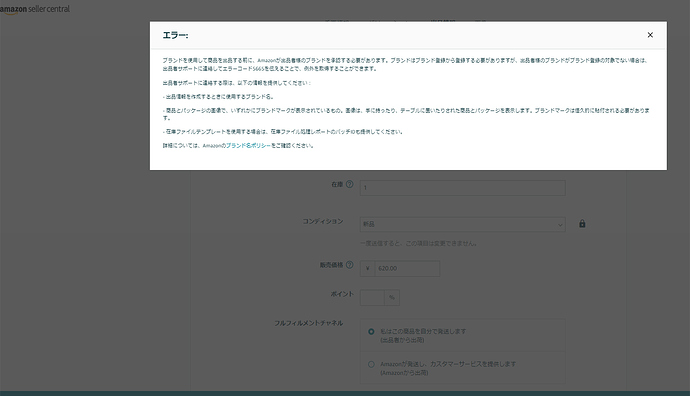
Task: Click the ポイント percent input field
Action: [x=372, y=298]
